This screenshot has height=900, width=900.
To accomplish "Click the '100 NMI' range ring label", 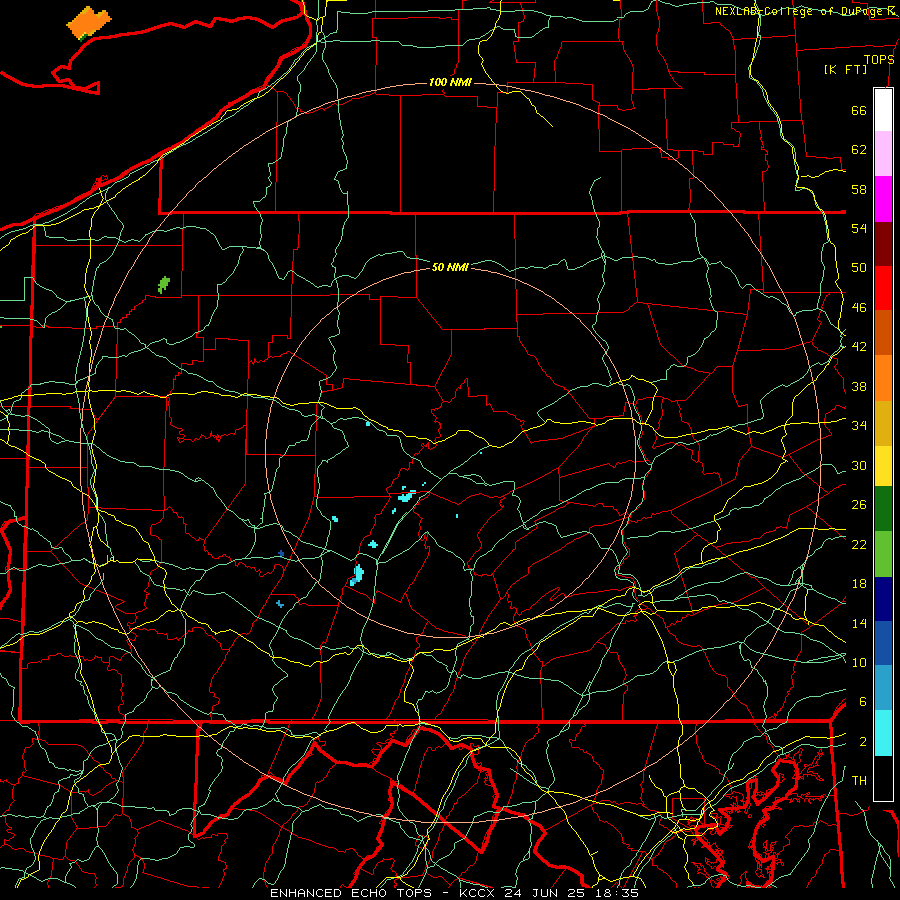I will [x=450, y=82].
